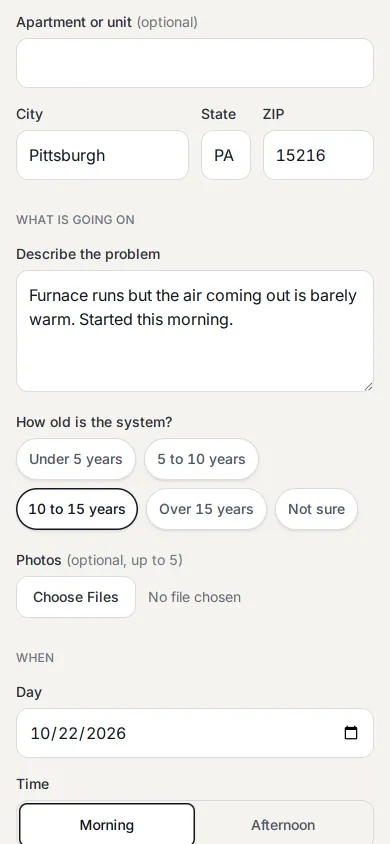Switch time slot to Afternoon
390x844 pixels.
(x=283, y=825)
